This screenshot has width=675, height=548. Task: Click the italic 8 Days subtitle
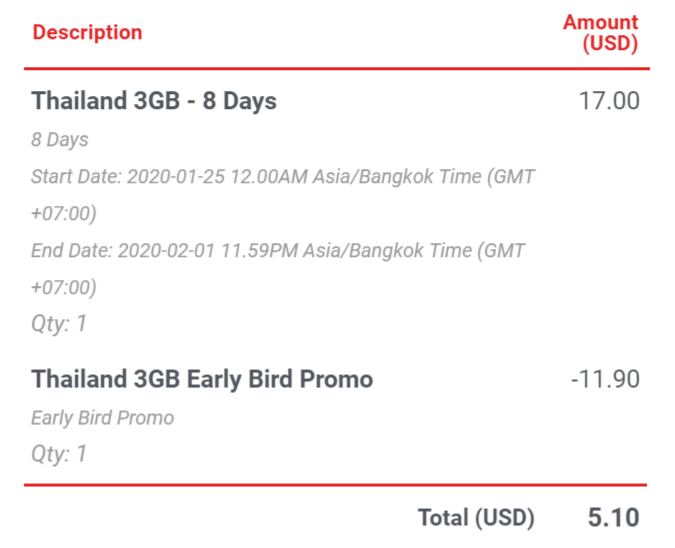click(59, 139)
